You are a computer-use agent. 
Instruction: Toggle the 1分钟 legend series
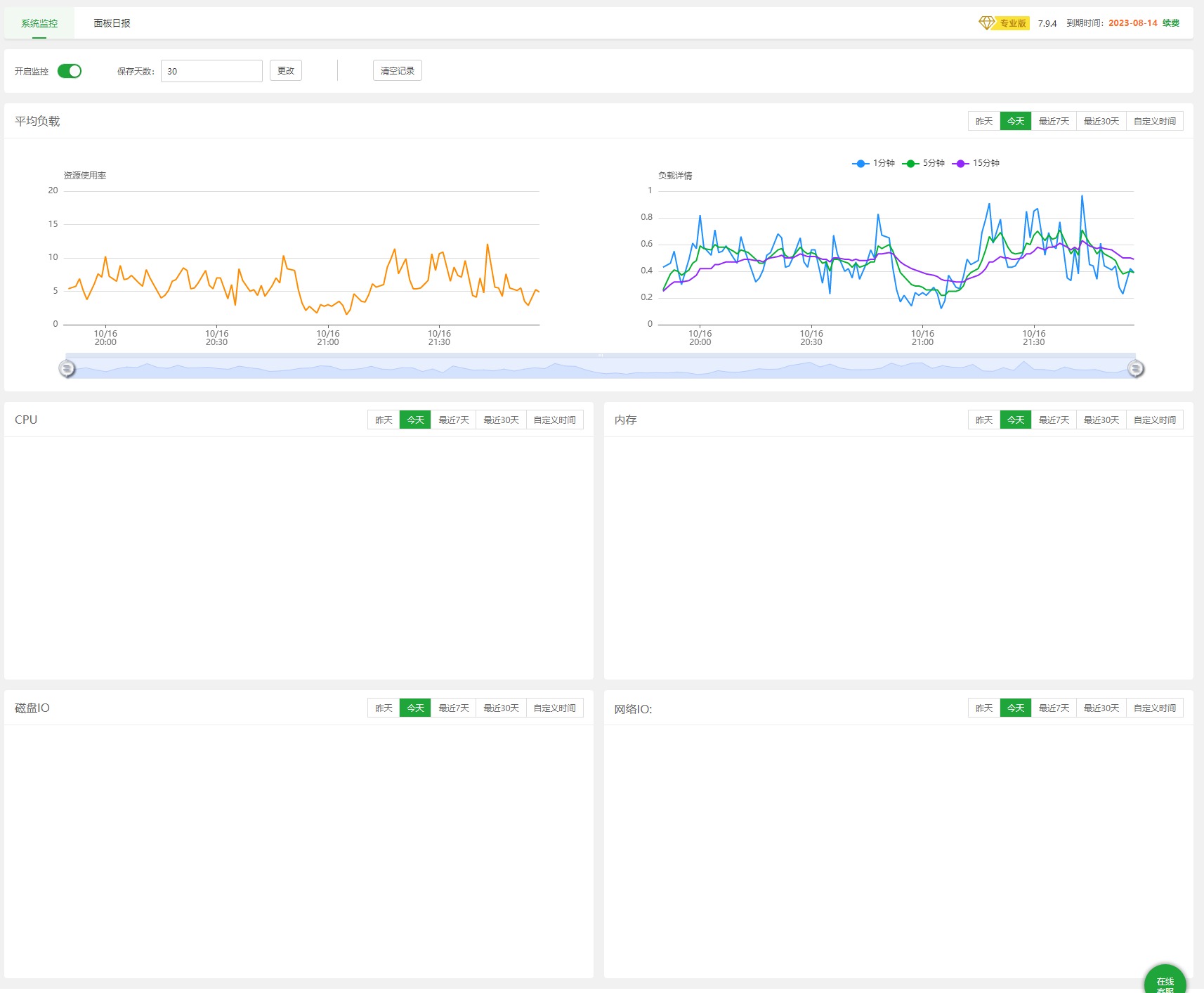(x=874, y=163)
